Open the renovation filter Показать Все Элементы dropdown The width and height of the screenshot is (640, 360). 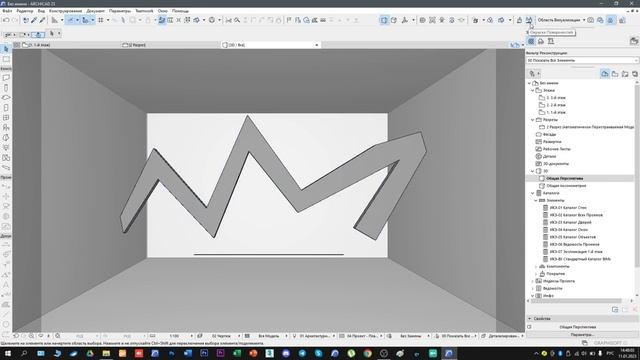coord(582,60)
